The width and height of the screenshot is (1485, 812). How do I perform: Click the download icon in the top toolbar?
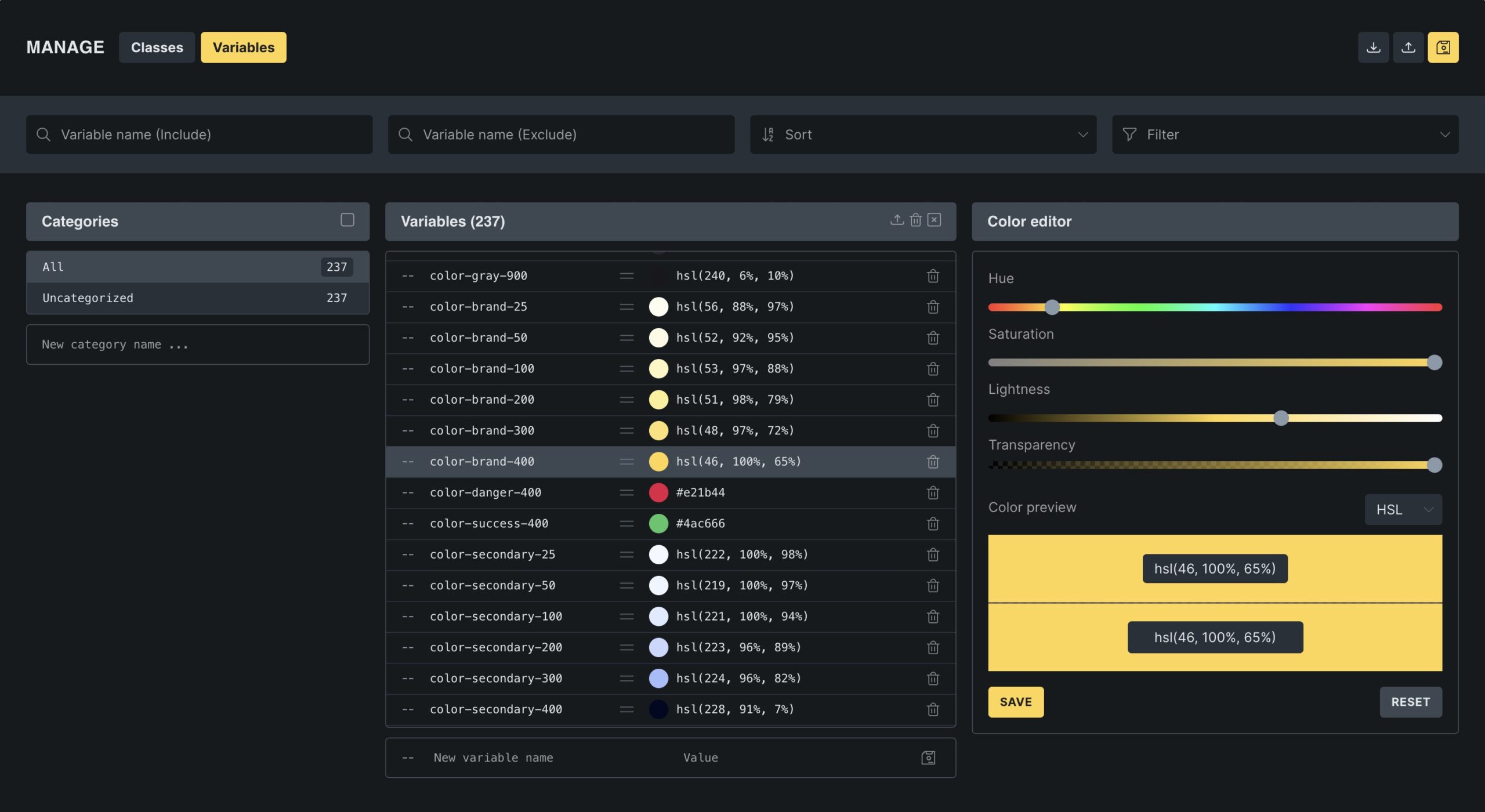coord(1373,48)
